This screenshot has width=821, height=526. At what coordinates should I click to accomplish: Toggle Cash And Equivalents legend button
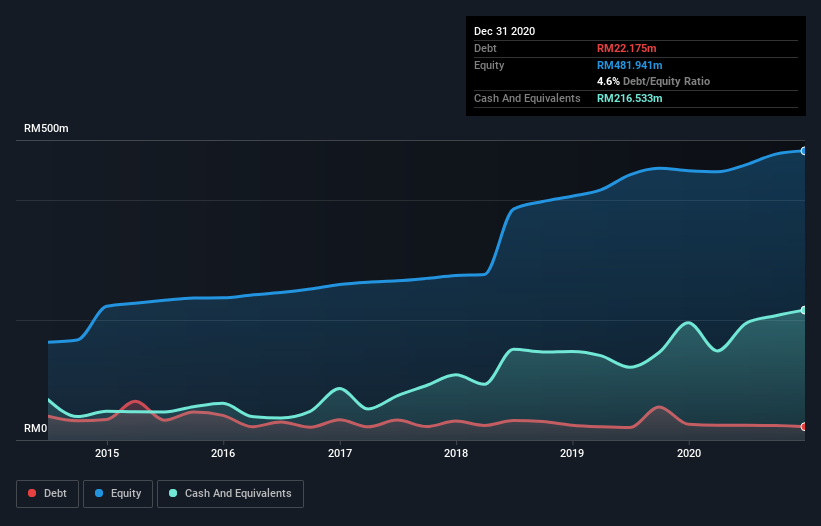230,494
